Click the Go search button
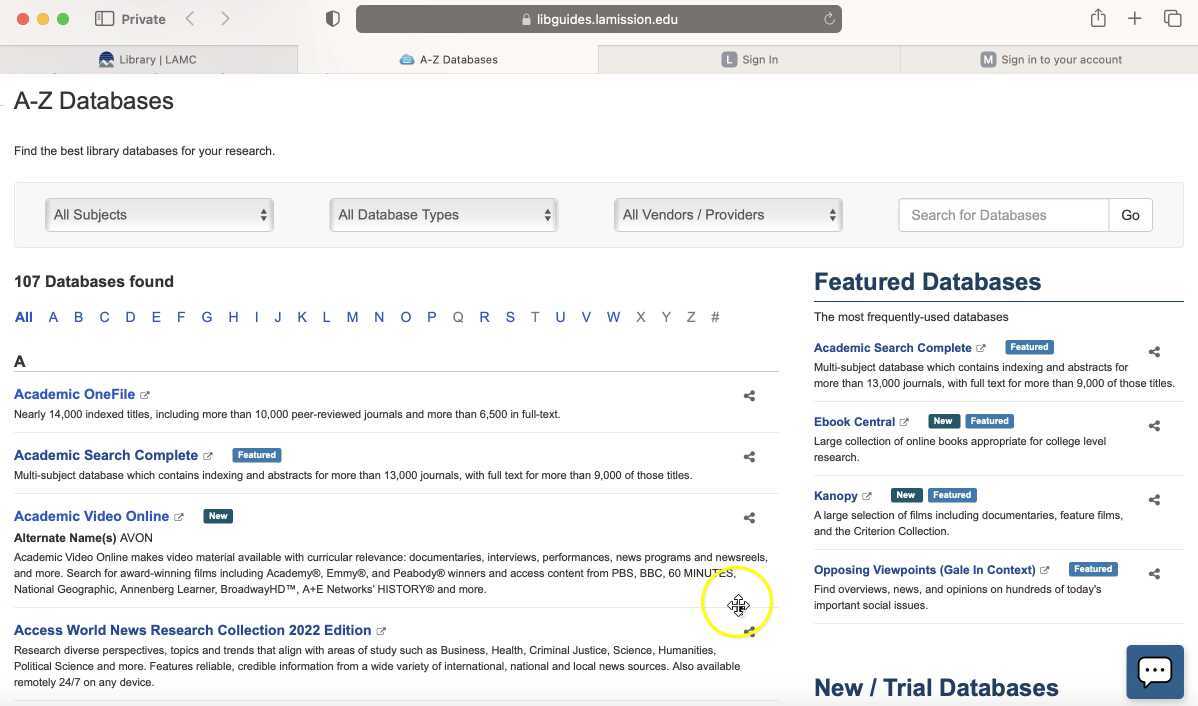 click(1129, 214)
